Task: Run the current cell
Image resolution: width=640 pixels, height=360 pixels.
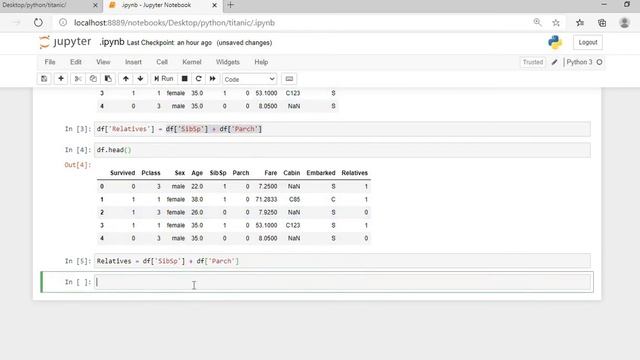Action: (x=164, y=79)
